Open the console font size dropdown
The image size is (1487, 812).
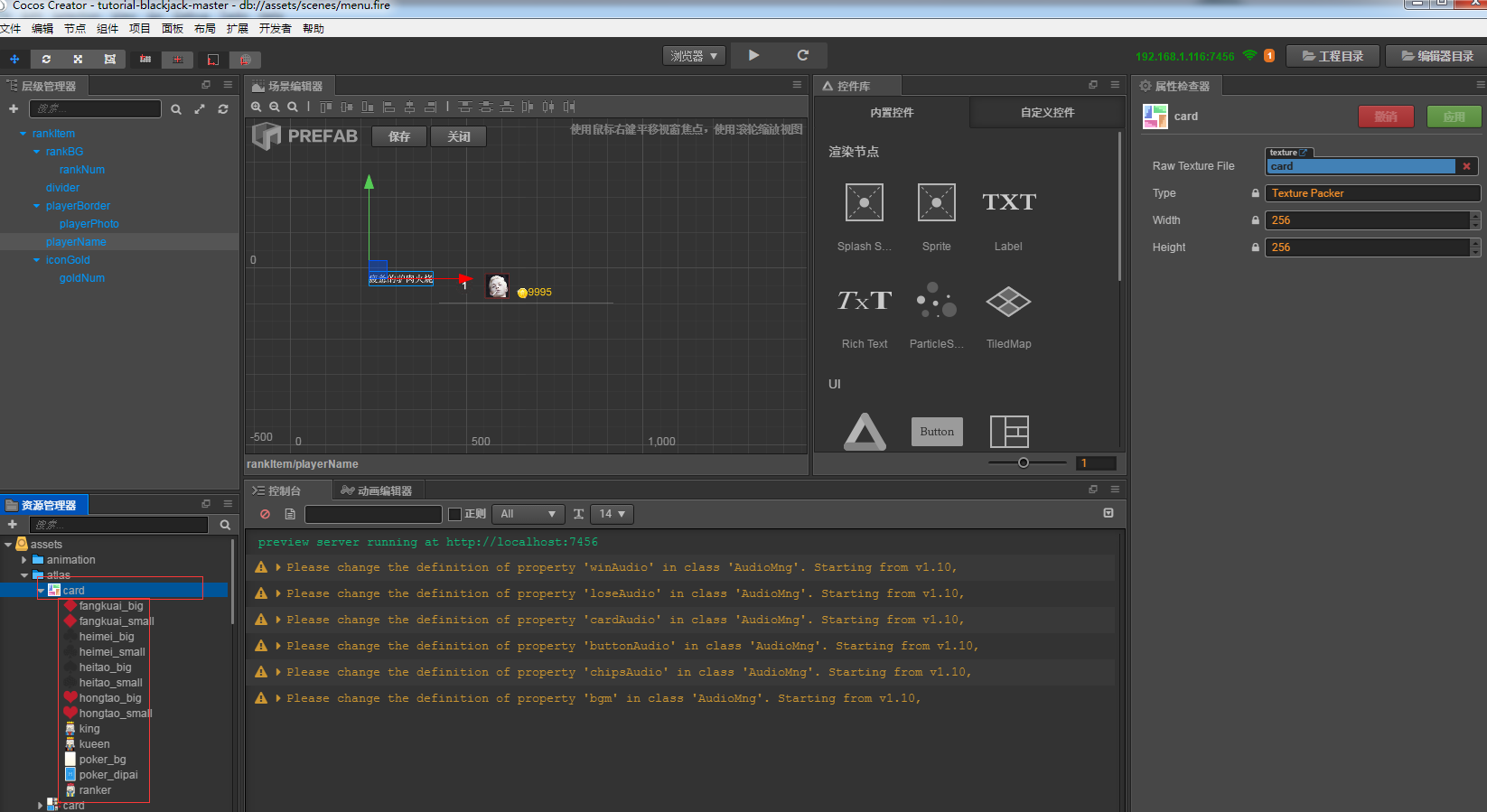coord(612,514)
